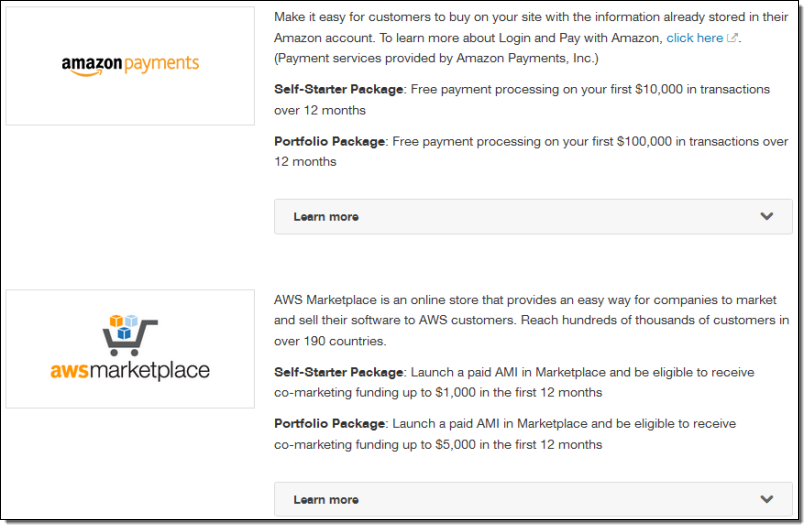Select 'Self-Starter Package' label for AWS Marketplace

339,373
